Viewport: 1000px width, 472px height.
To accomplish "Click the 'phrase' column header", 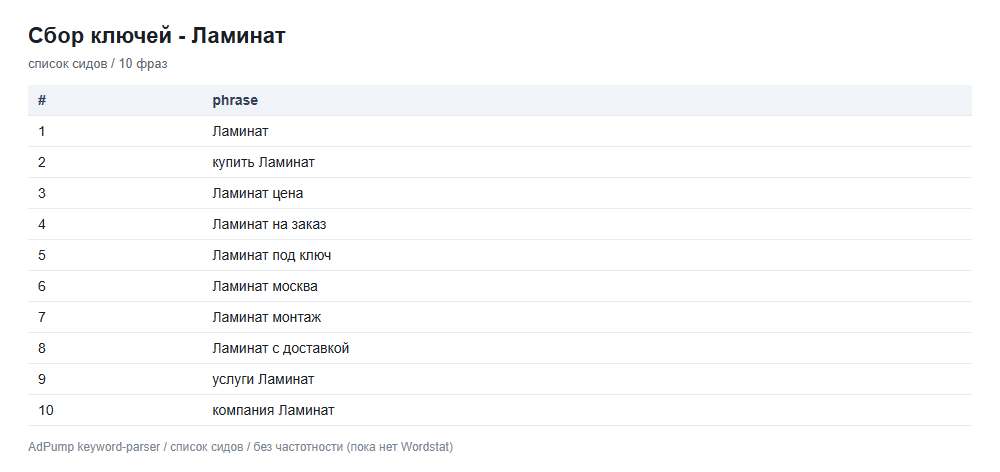I will (235, 100).
